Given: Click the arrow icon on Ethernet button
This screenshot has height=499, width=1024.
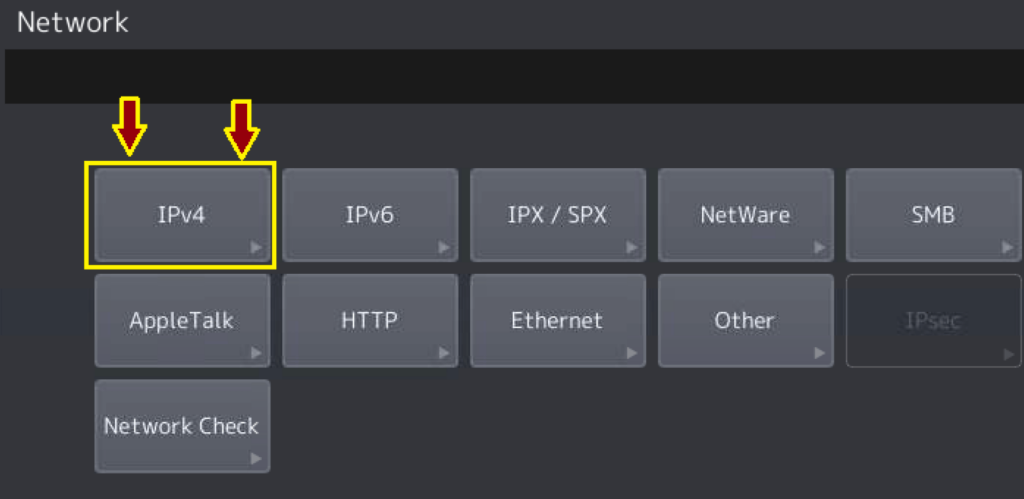Looking at the screenshot, I should coord(632,353).
